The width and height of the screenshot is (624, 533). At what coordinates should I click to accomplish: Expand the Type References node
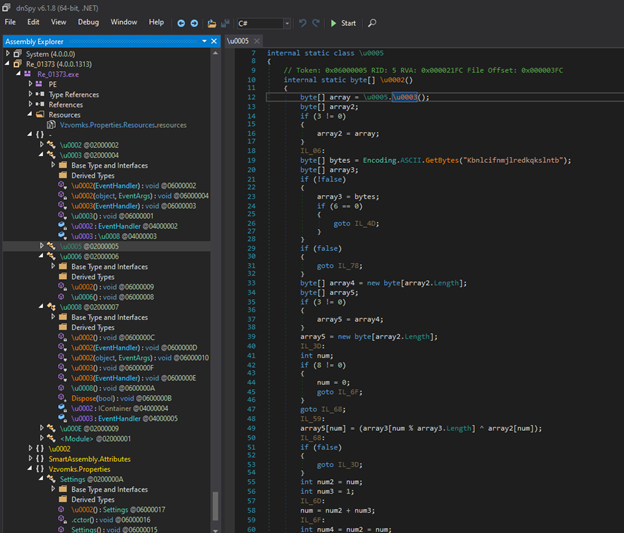(31, 94)
